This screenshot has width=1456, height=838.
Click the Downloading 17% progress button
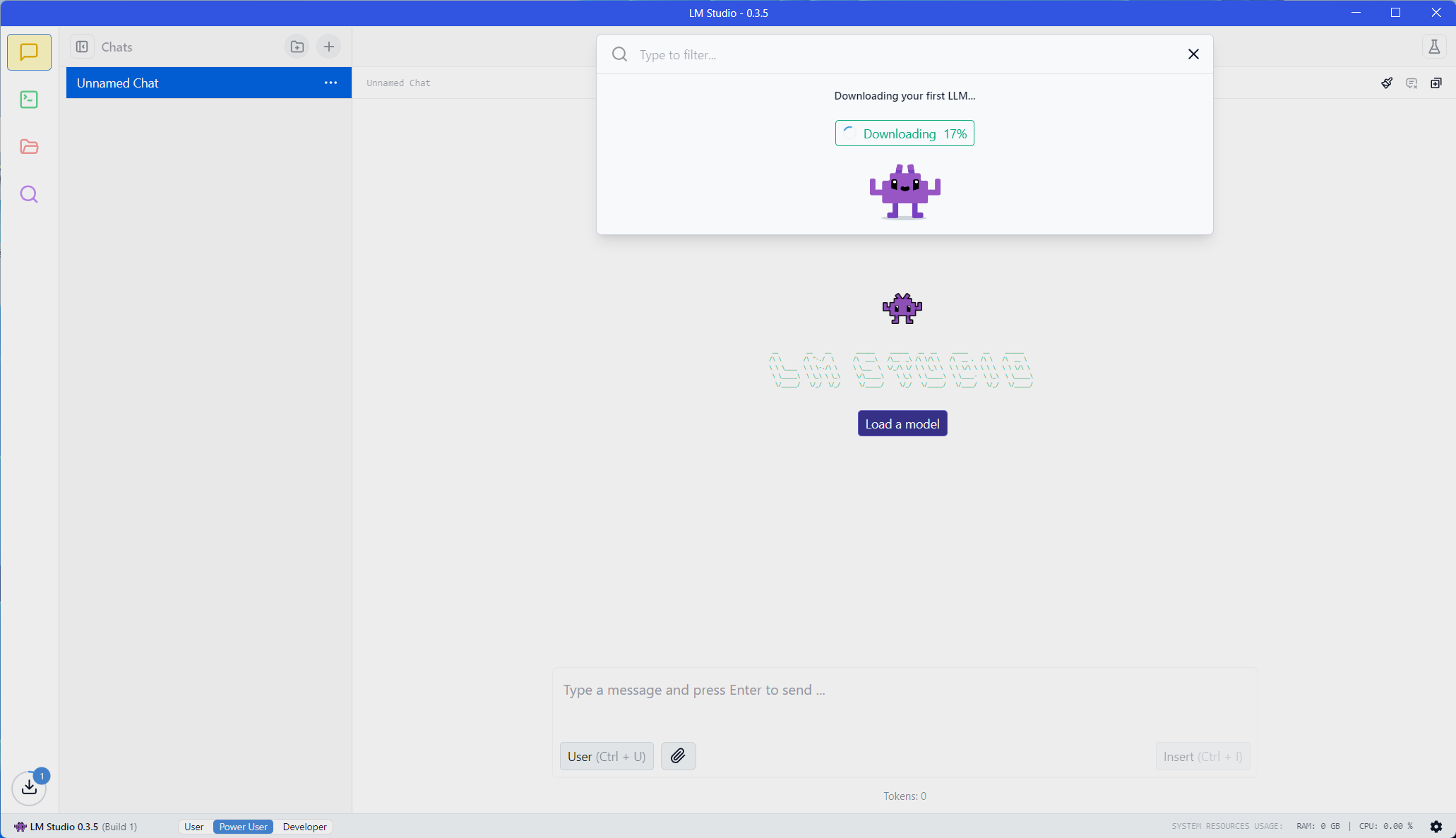905,133
